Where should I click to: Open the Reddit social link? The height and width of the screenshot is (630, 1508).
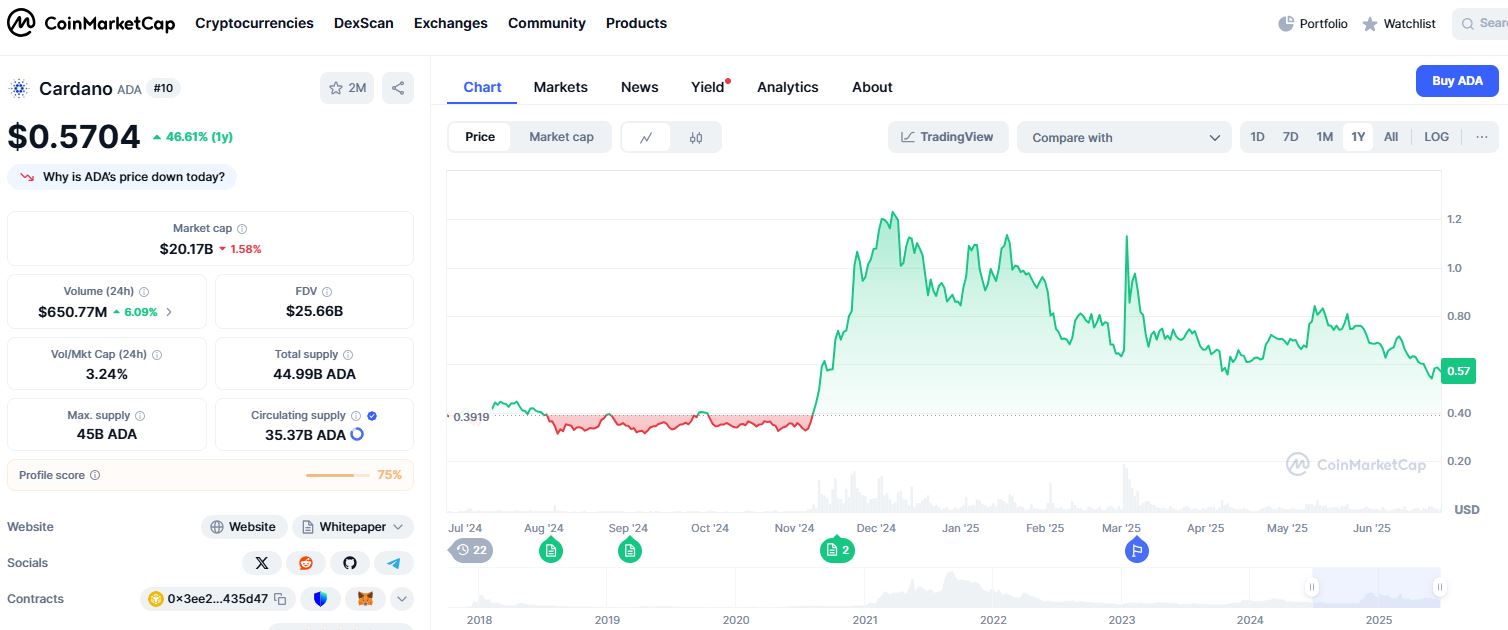point(306,563)
